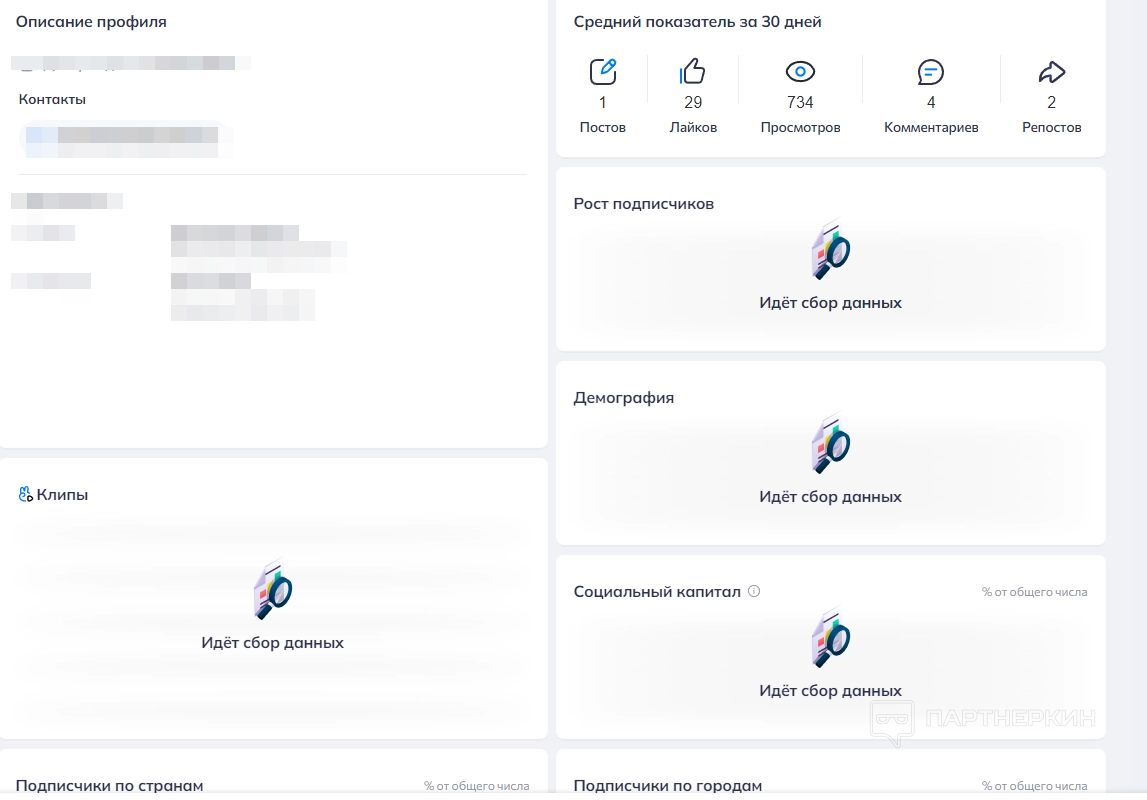1147x800 pixels.
Task: Click the Подписчики по странам heading
Action: [109, 786]
